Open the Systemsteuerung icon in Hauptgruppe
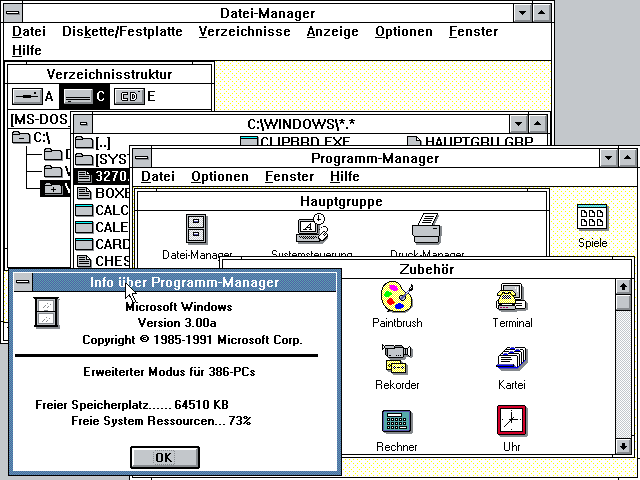The height and width of the screenshot is (480, 640). point(310,229)
